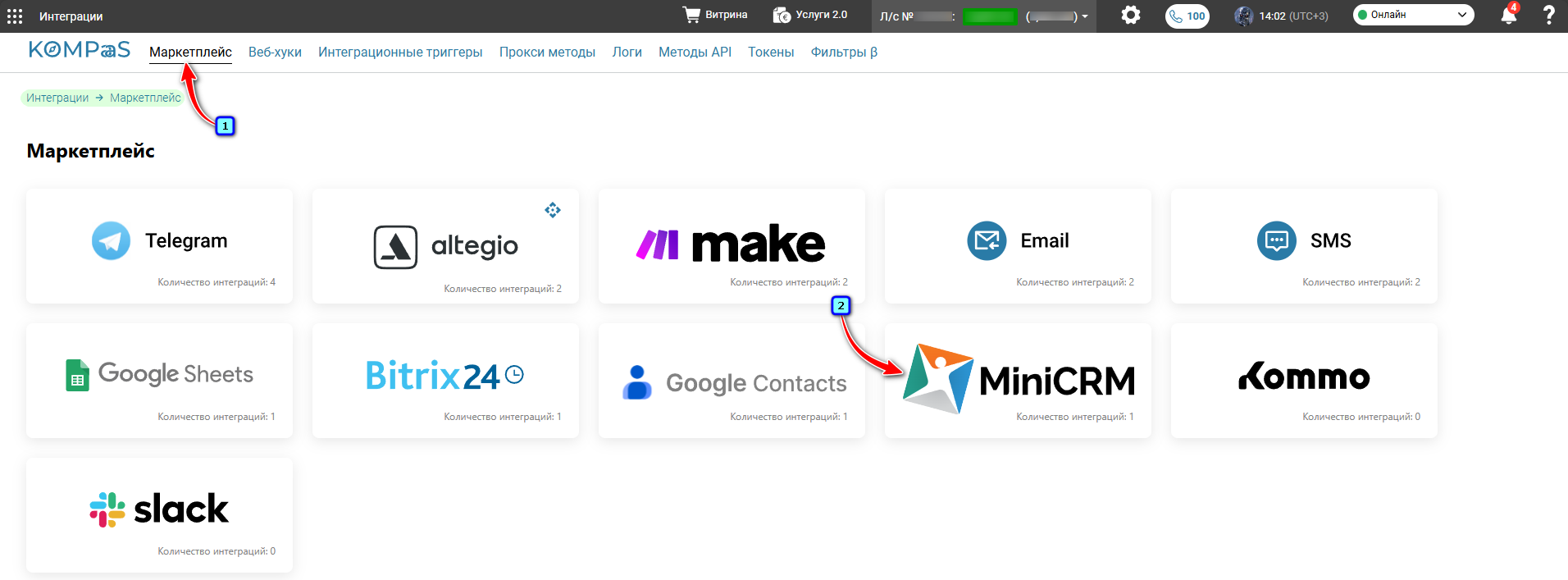The image size is (1568, 580).
Task: Click Витрина label in top bar
Action: tap(727, 15)
